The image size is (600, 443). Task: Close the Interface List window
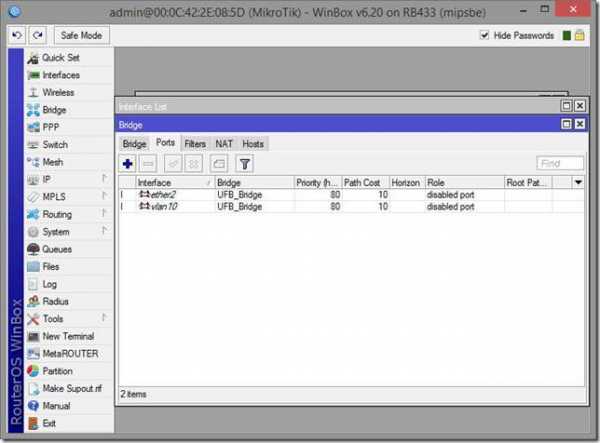tap(580, 106)
